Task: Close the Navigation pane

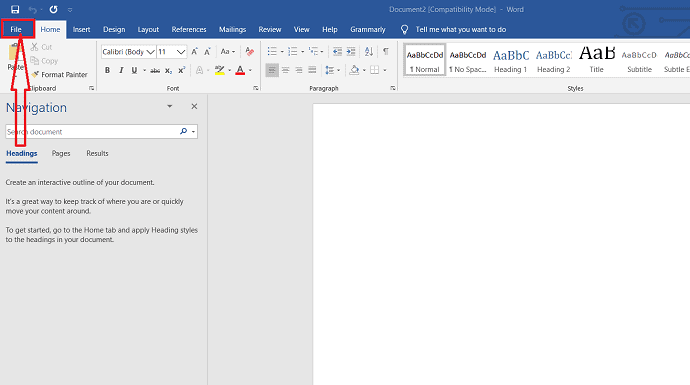Action: pos(194,106)
